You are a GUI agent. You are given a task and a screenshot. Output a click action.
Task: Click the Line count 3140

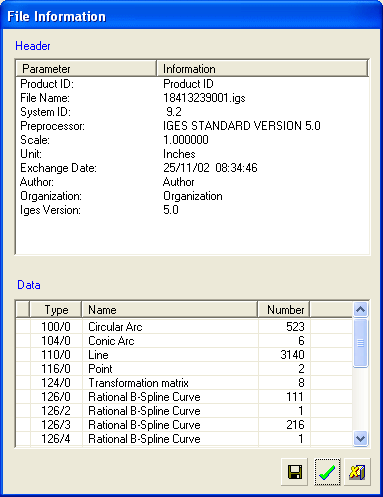tap(292, 355)
